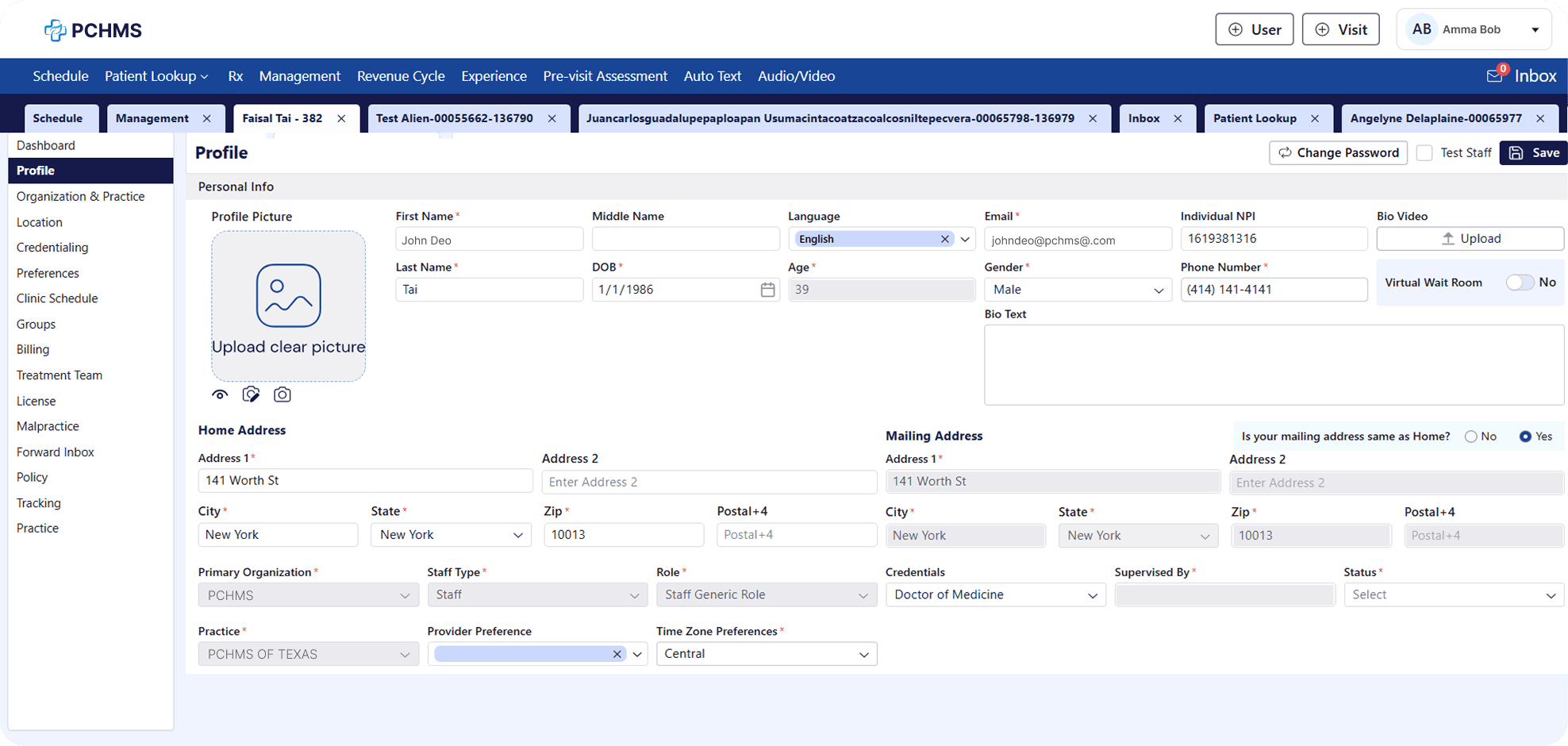This screenshot has height=746, width=1568.
Task: Click the edit image icon below picture
Action: (x=251, y=395)
